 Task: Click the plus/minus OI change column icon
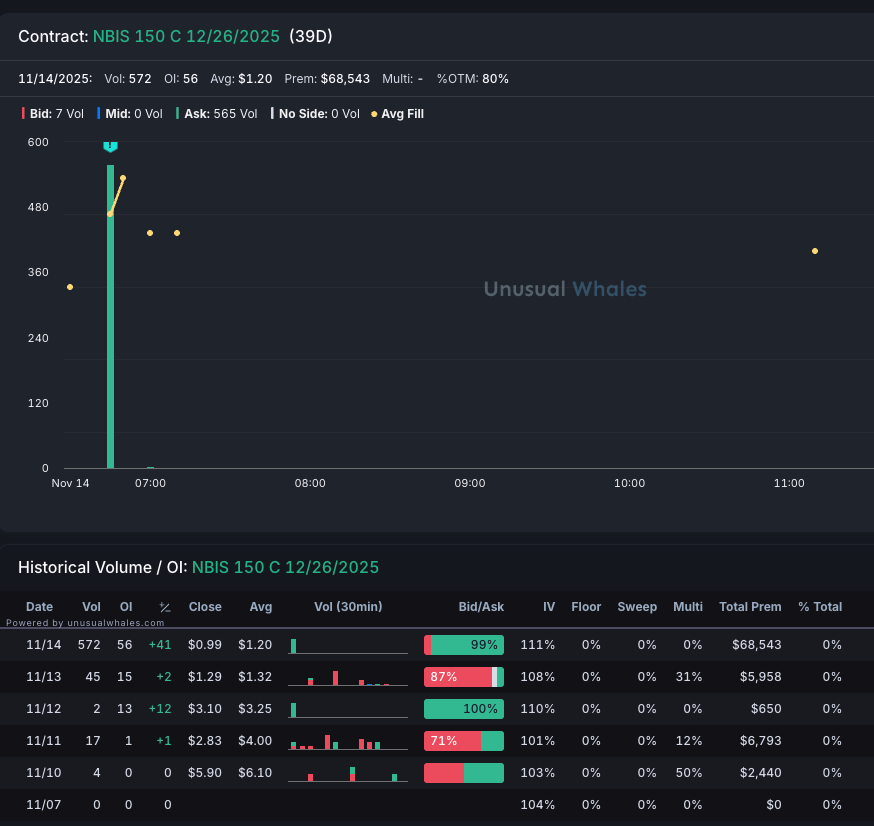pyautogui.click(x=164, y=607)
